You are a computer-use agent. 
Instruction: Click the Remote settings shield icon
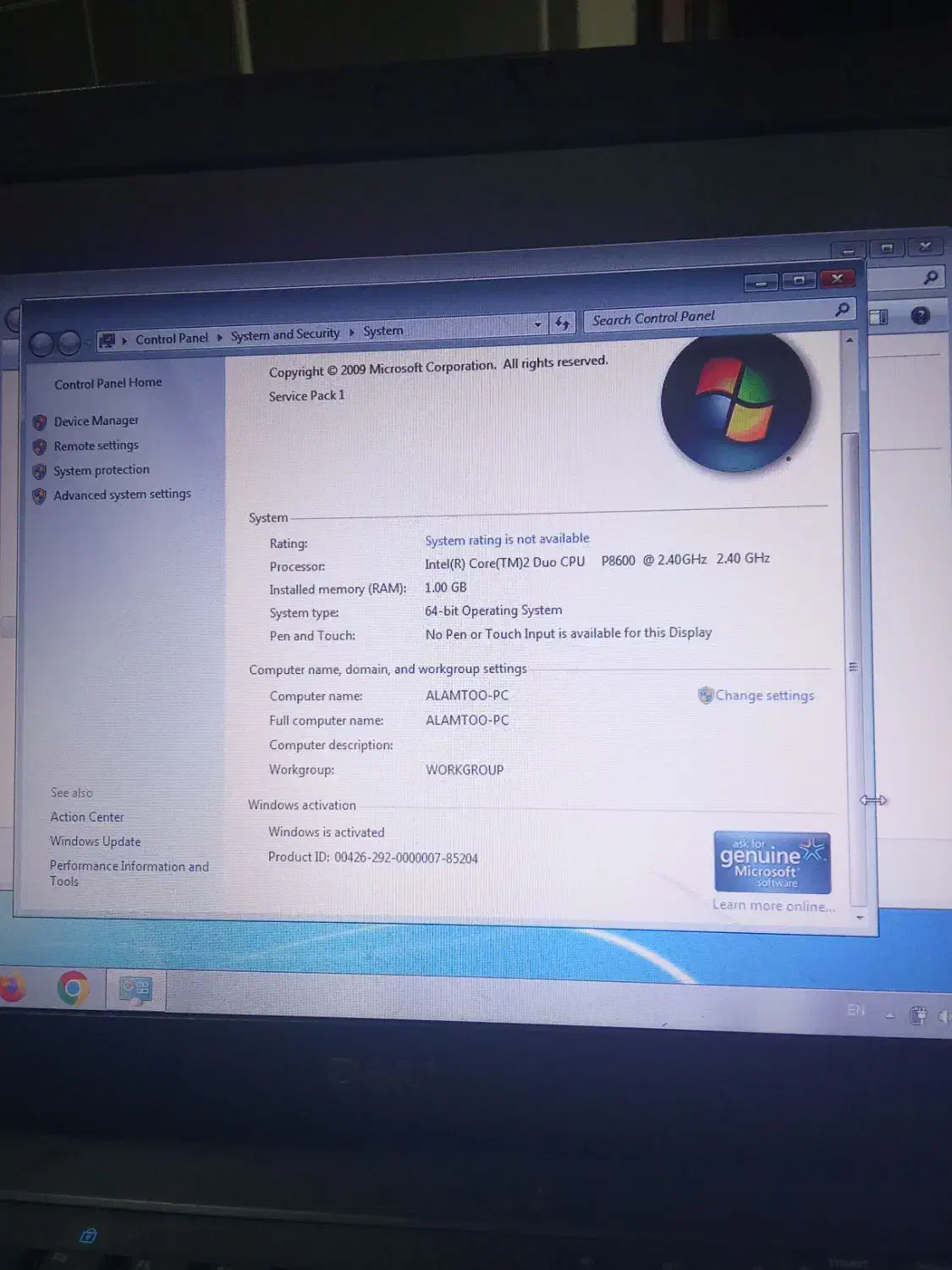click(39, 446)
